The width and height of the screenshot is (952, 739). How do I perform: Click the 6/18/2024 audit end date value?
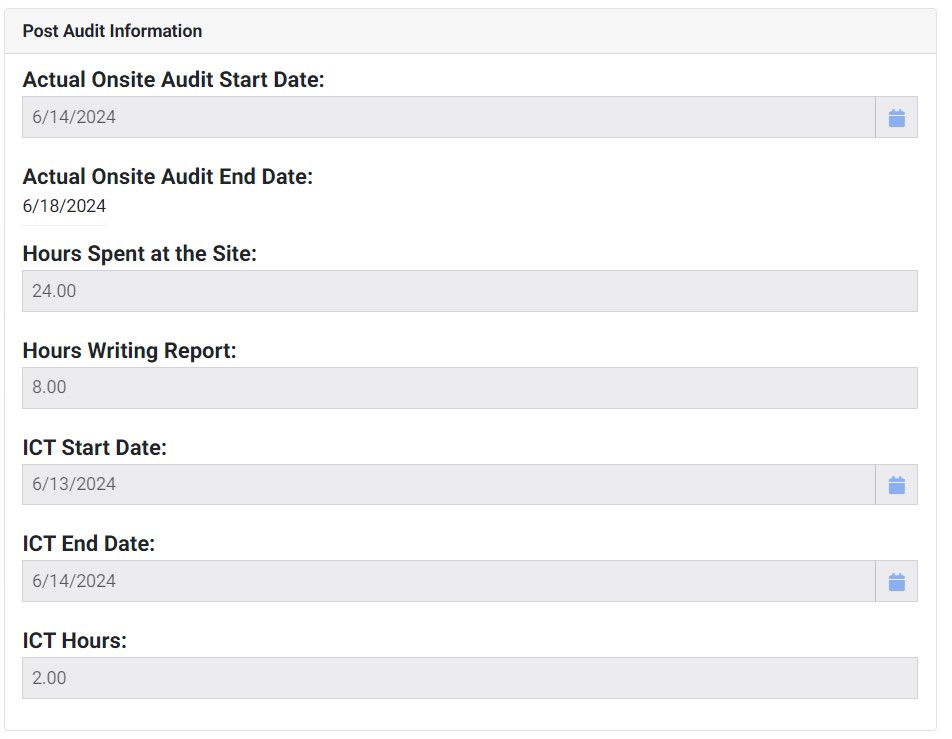pos(64,207)
